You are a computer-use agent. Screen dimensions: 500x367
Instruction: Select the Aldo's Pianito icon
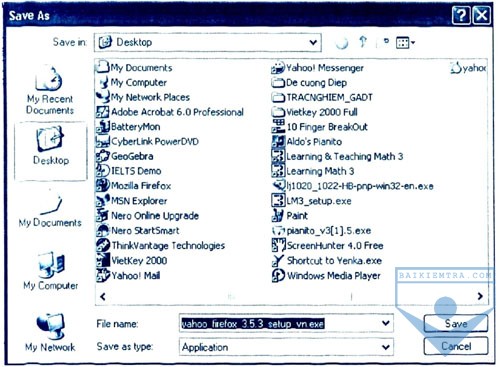tap(278, 142)
